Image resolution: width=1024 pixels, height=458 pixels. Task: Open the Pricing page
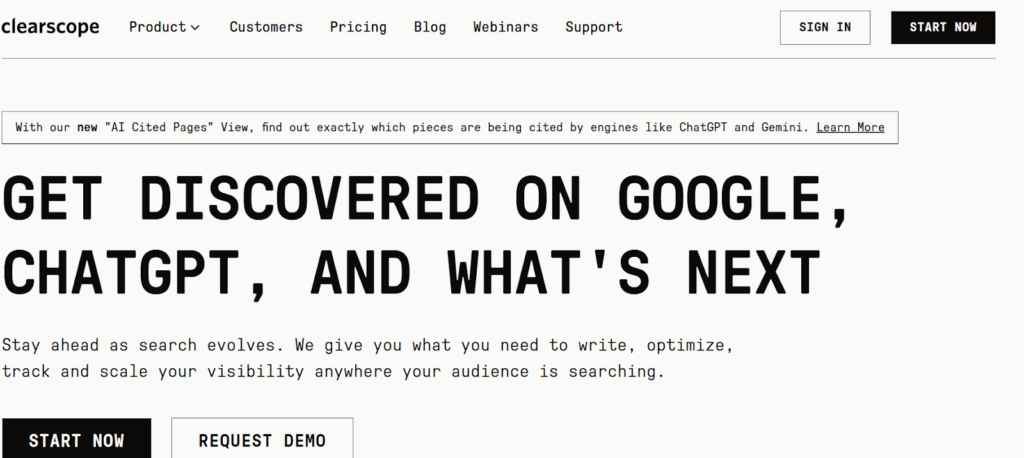[x=358, y=27]
